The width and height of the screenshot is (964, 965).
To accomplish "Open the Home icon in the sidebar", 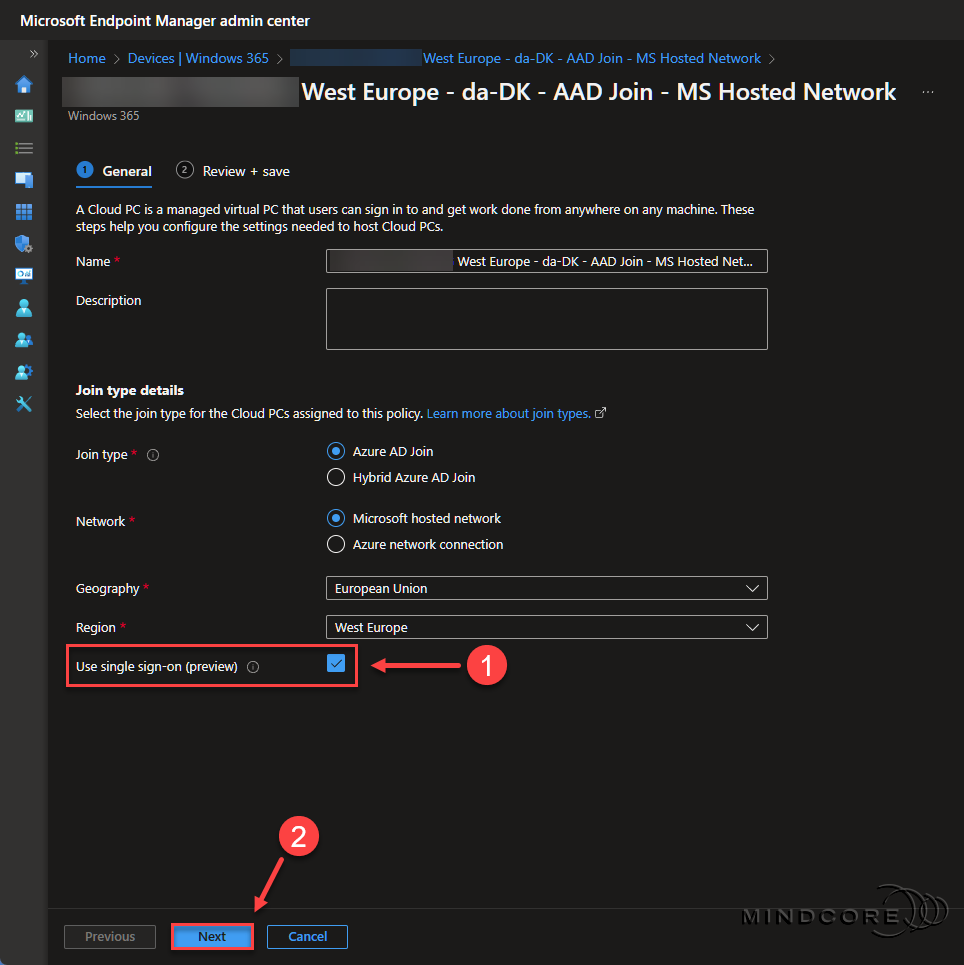I will 24,84.
